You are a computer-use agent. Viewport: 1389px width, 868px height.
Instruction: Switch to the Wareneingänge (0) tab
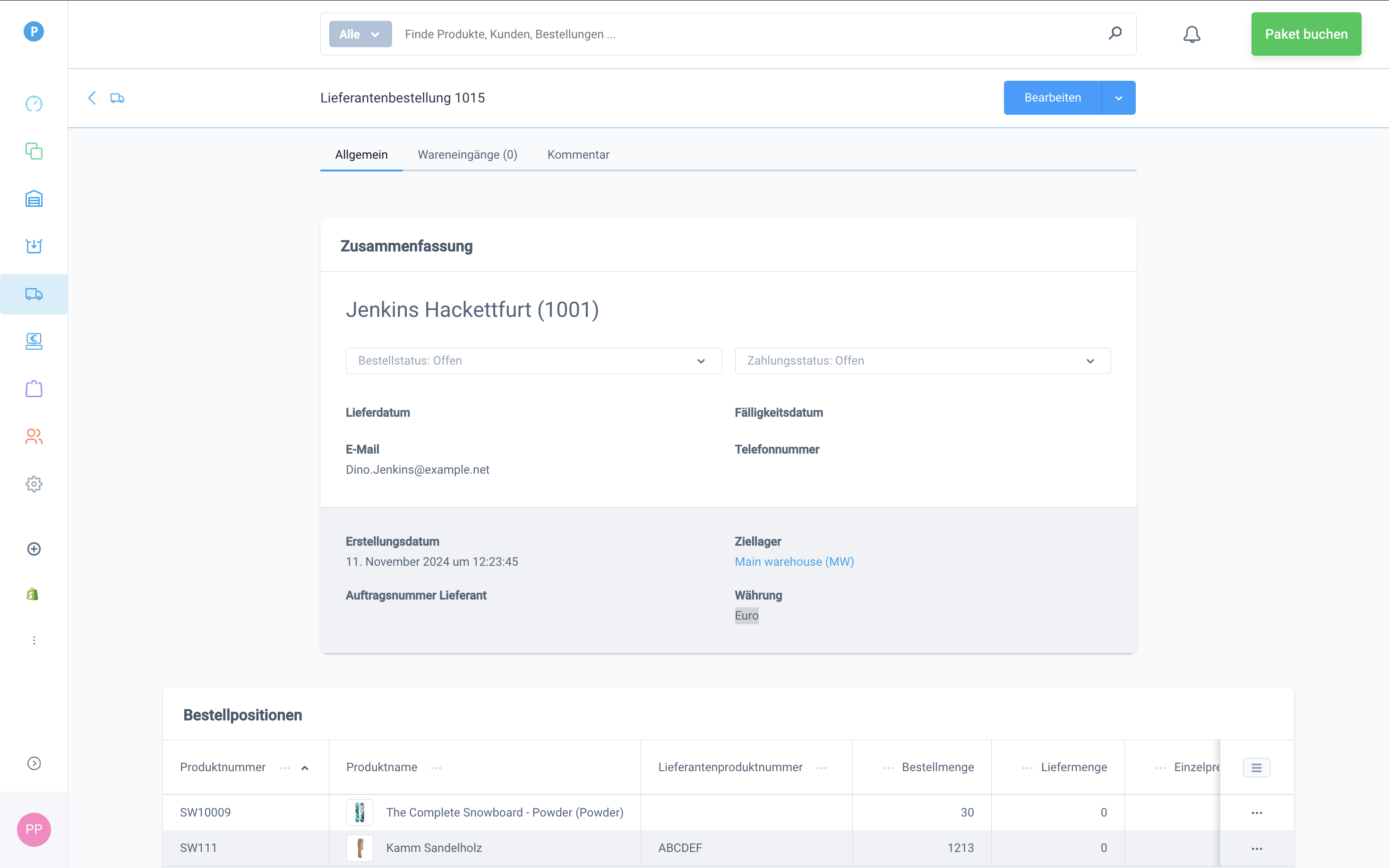(x=467, y=154)
